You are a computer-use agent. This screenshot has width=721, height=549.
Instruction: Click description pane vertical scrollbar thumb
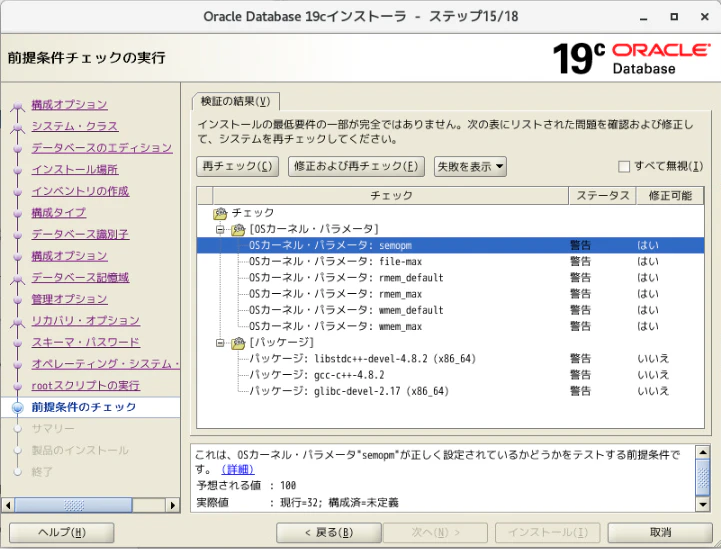(703, 478)
